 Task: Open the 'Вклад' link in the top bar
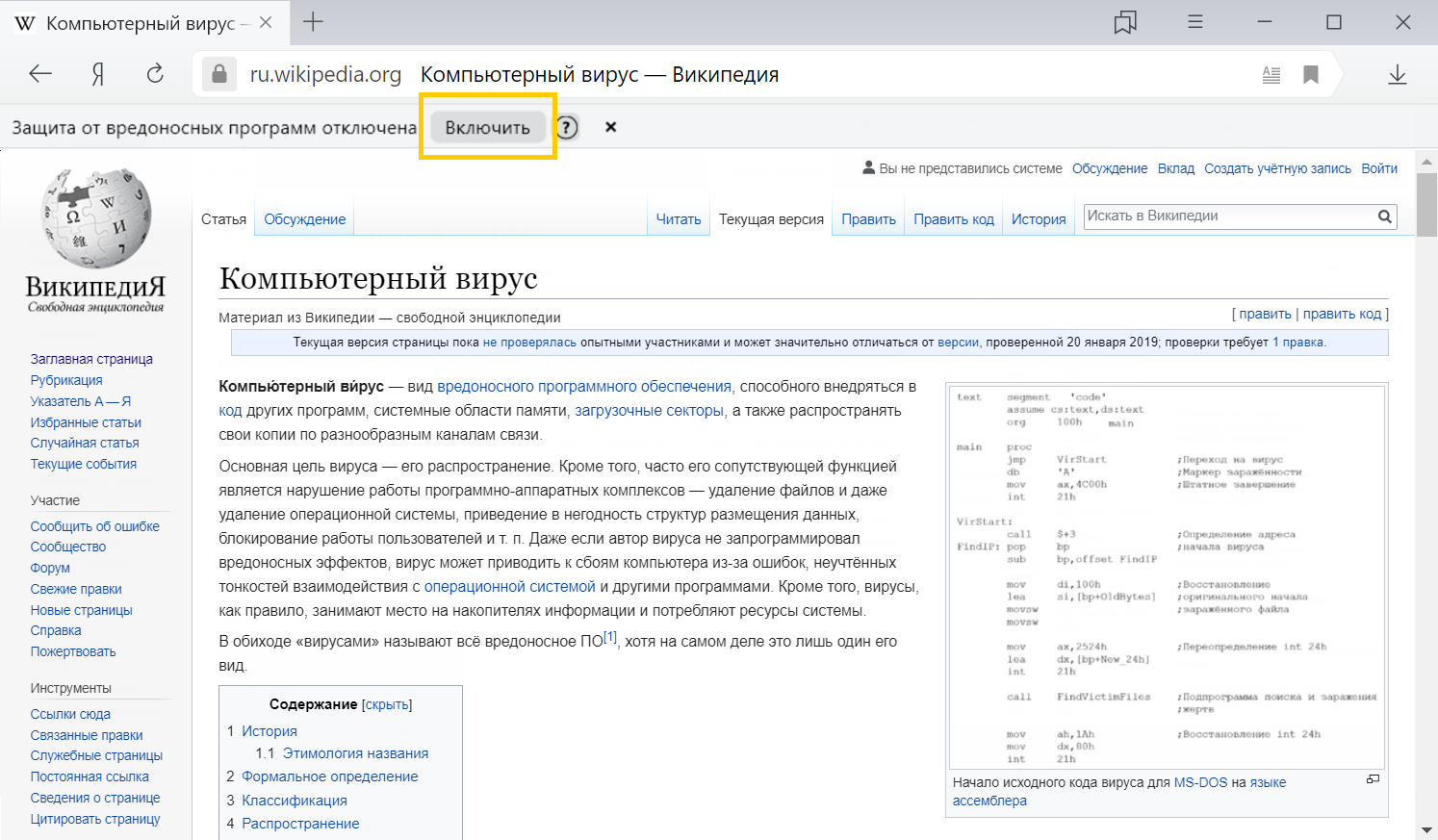pos(1176,168)
